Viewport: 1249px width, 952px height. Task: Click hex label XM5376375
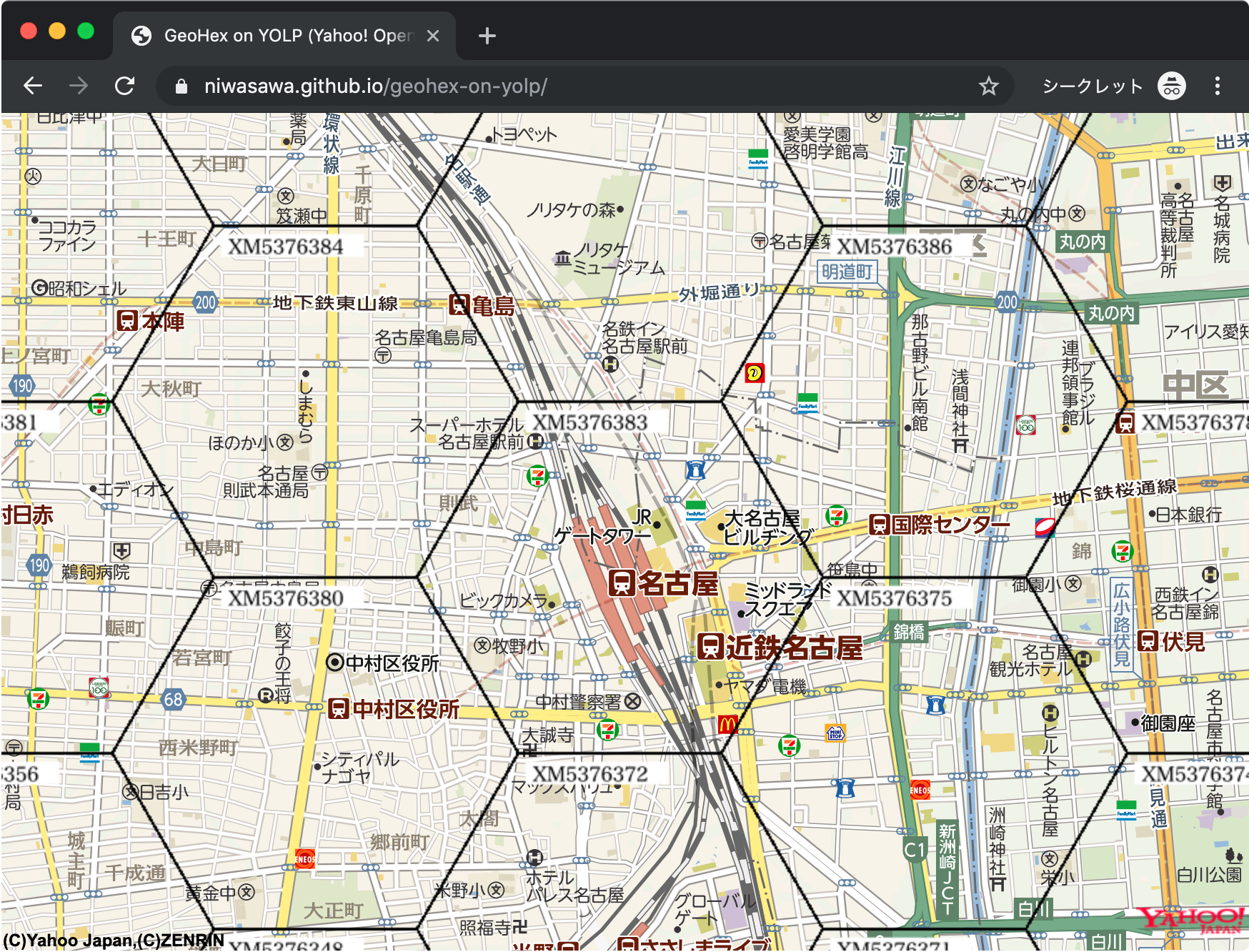(x=895, y=598)
